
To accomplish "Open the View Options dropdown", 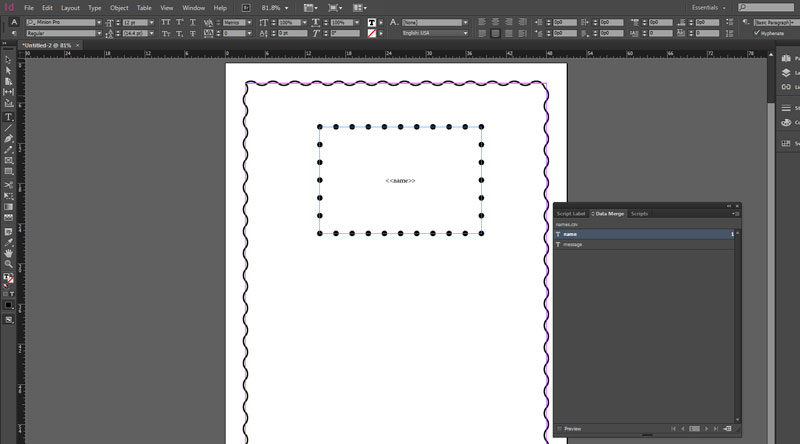I will [x=309, y=8].
